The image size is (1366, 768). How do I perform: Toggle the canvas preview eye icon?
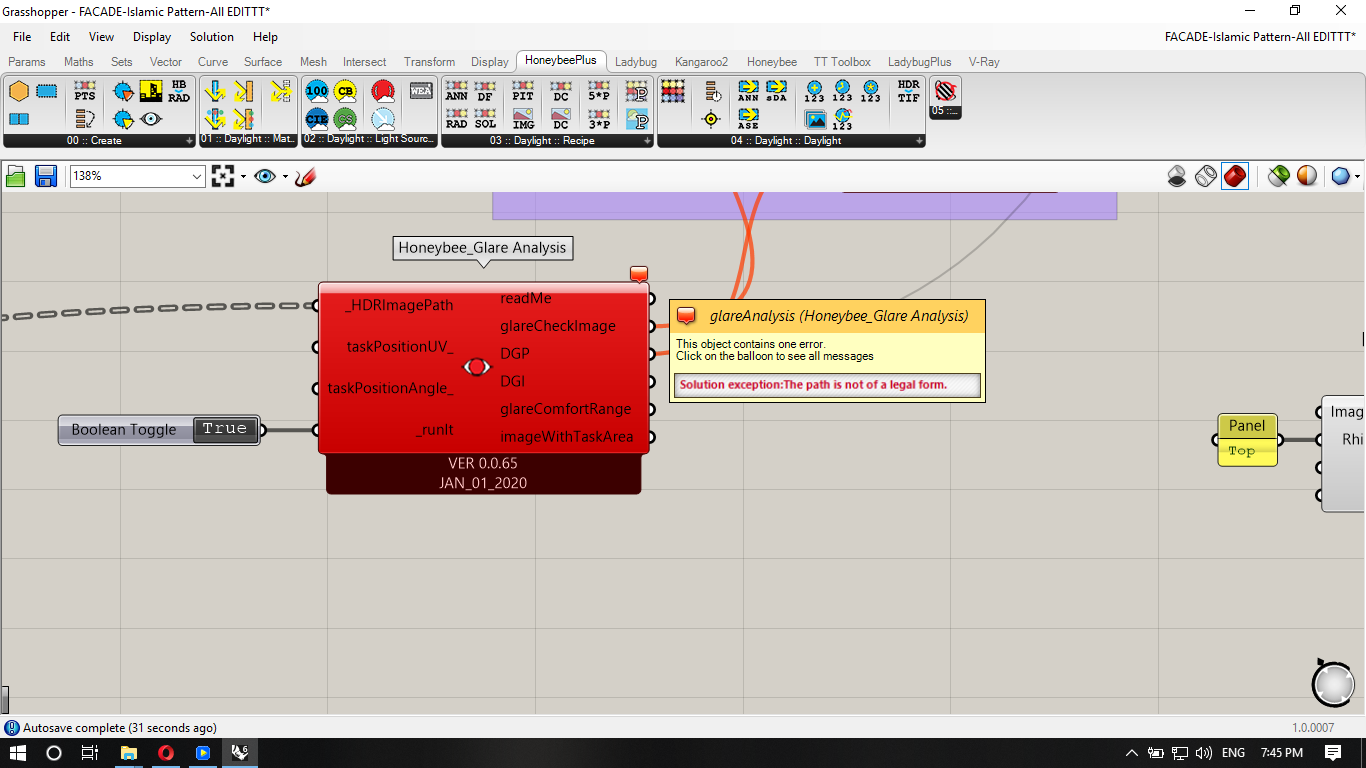tap(264, 176)
